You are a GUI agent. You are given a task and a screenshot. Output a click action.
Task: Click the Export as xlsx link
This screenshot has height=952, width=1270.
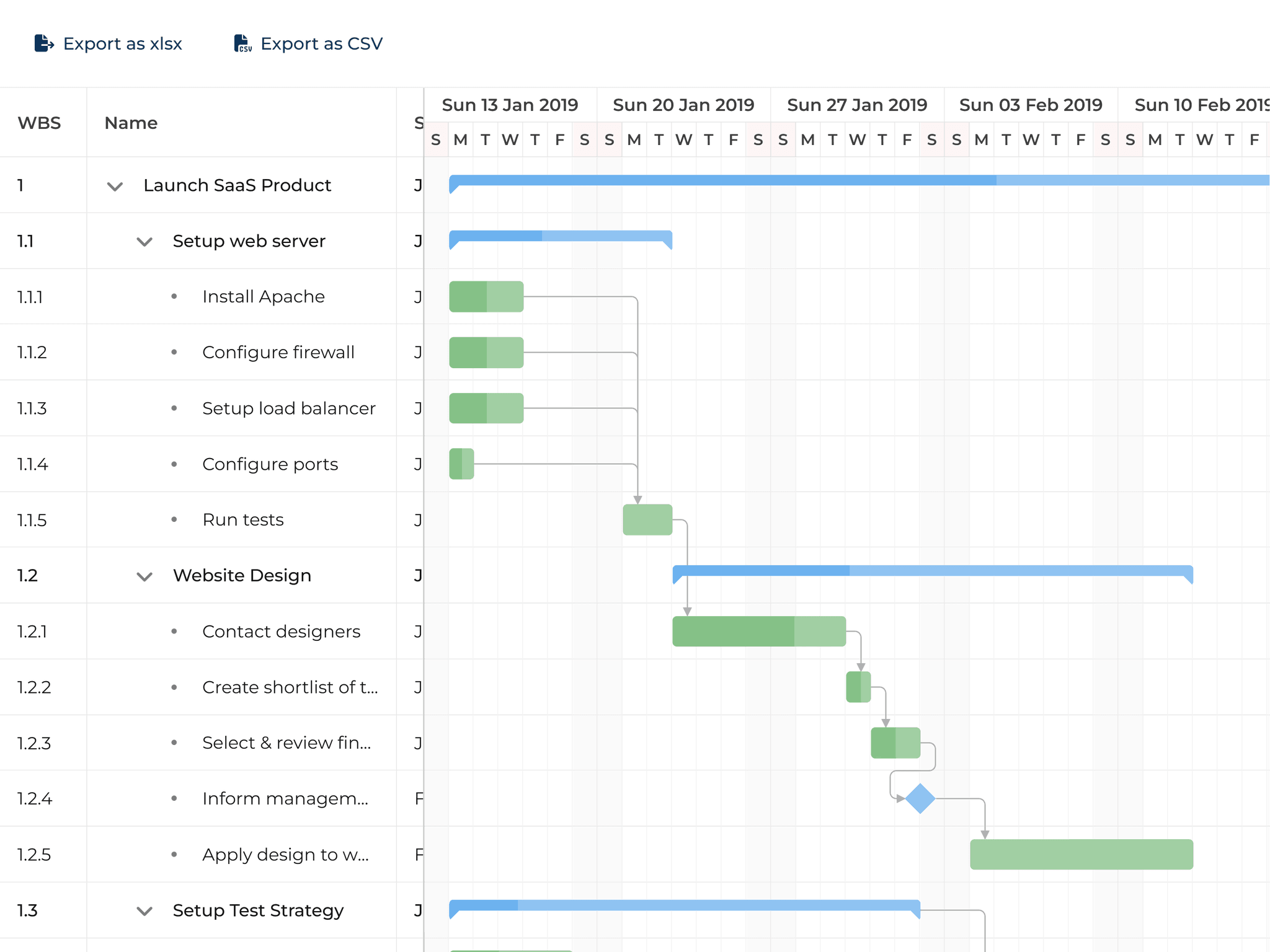tap(122, 43)
